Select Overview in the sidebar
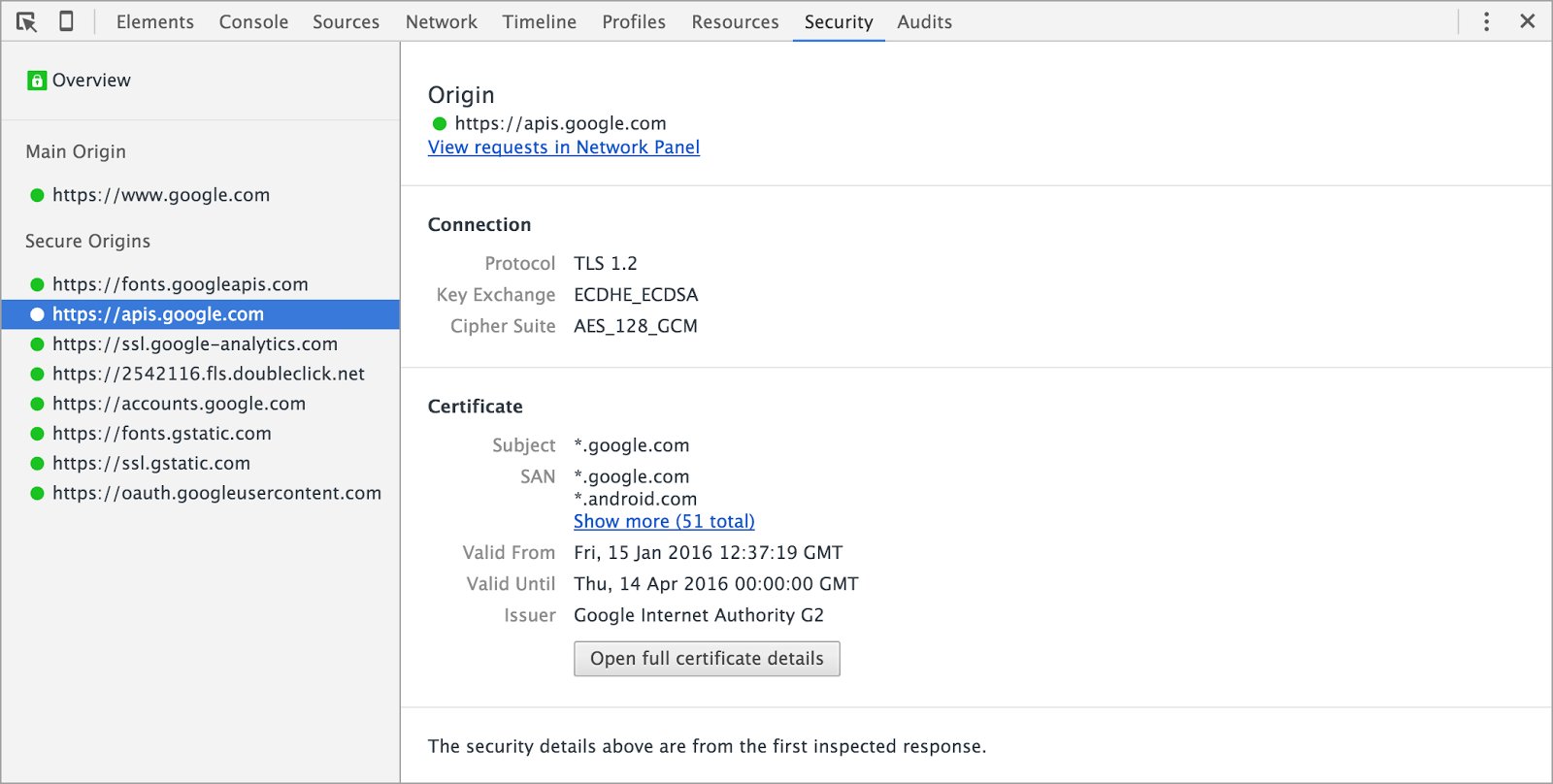Screen dimensions: 1553x784 click(x=91, y=81)
